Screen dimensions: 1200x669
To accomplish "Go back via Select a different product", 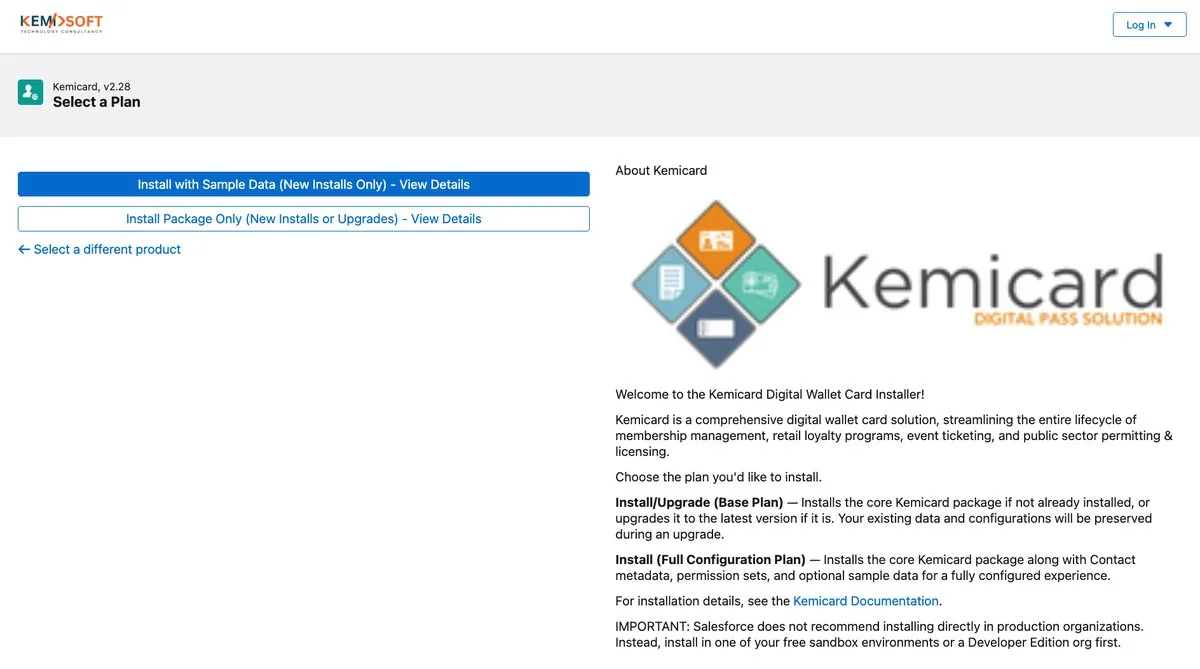I will click(x=100, y=249).
